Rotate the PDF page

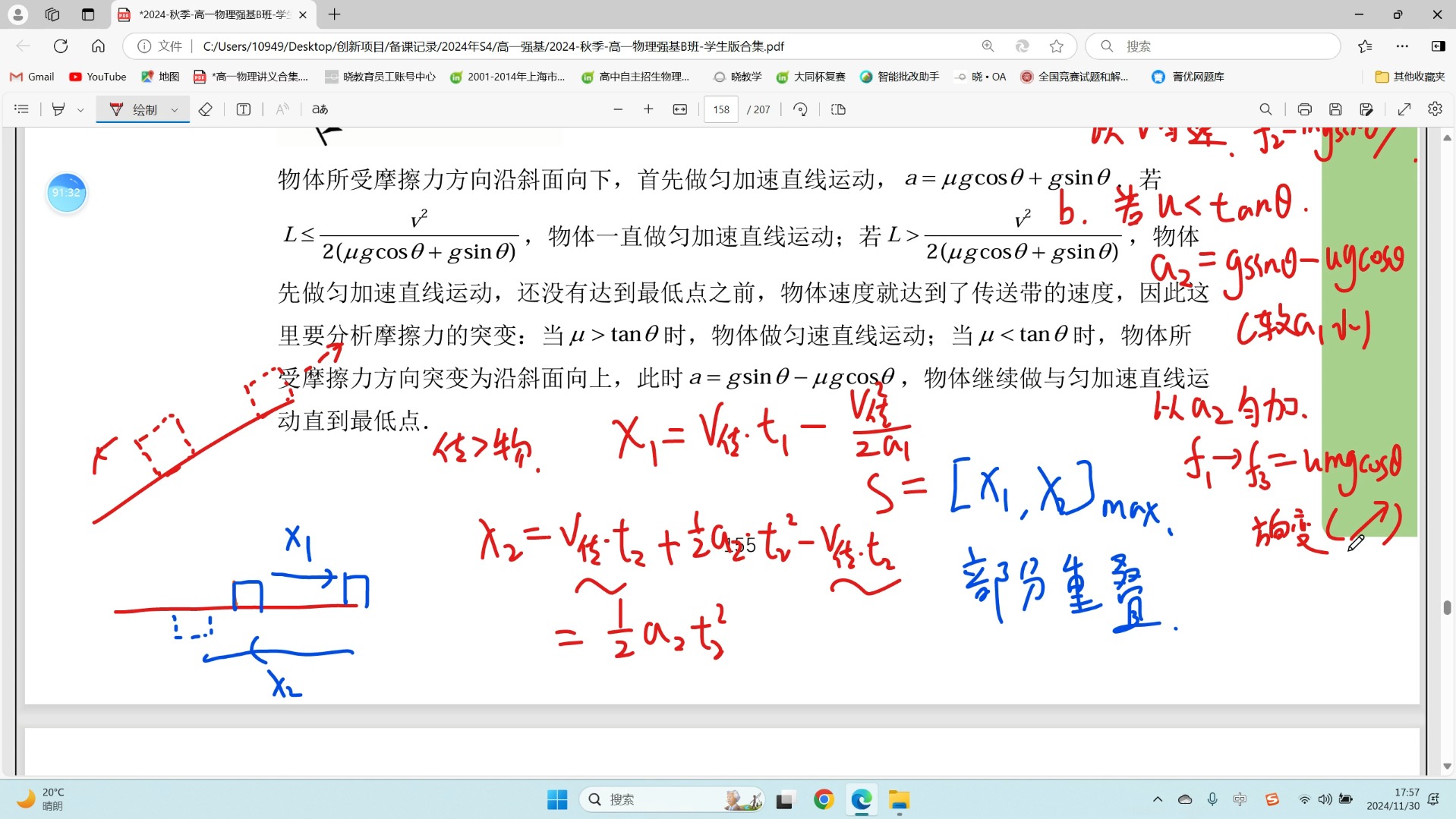pos(800,109)
